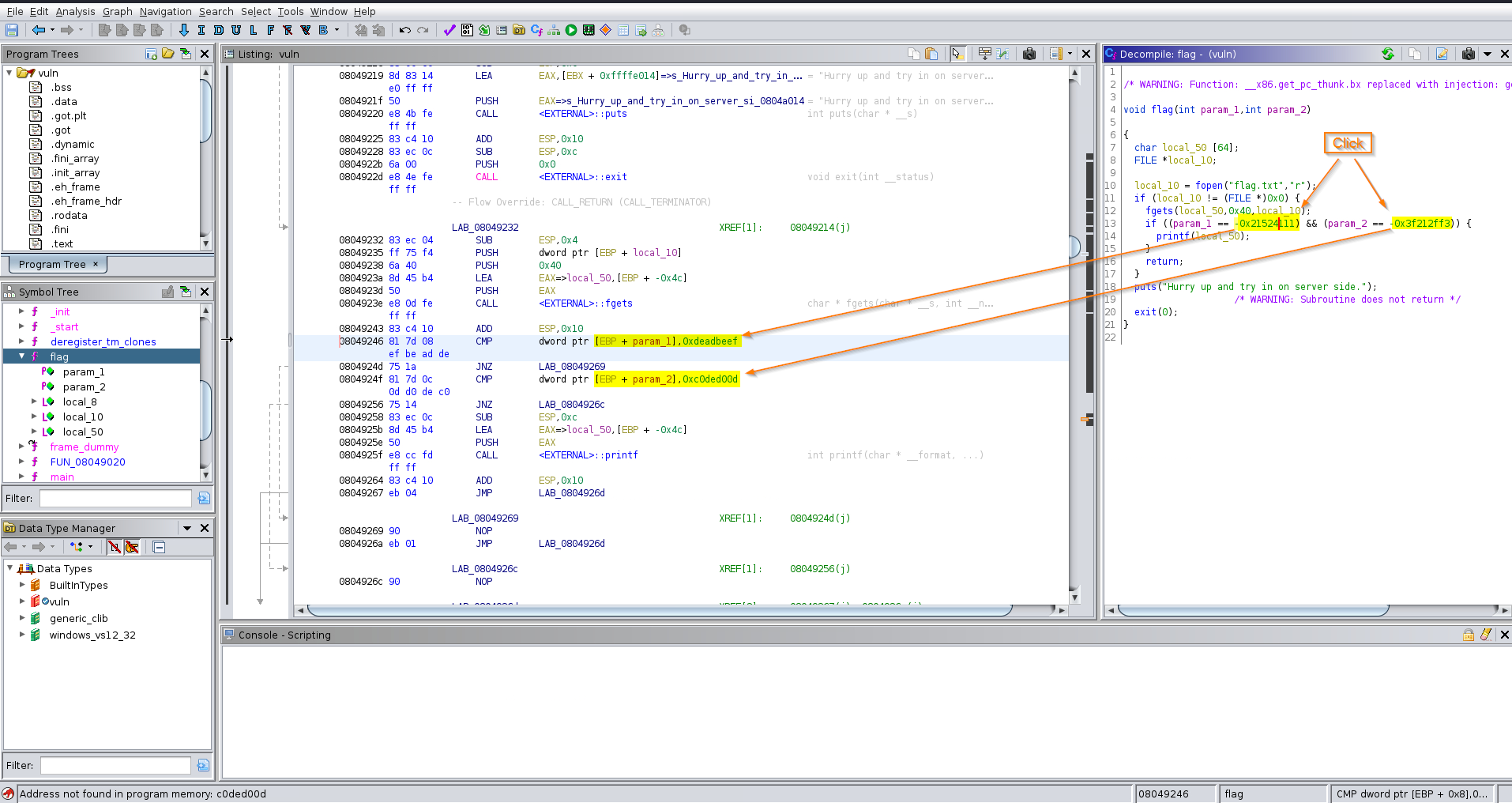Open the Search menu

[x=216, y=11]
